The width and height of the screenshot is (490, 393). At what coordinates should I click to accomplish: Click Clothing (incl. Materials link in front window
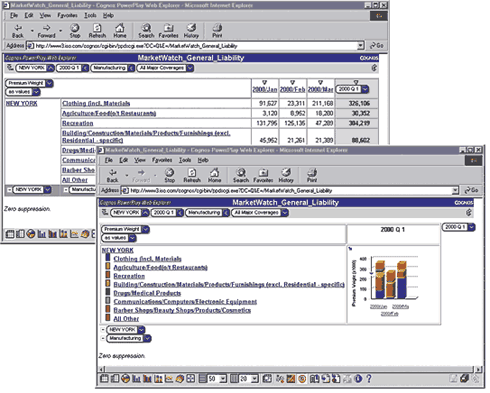pyautogui.click(x=147, y=259)
